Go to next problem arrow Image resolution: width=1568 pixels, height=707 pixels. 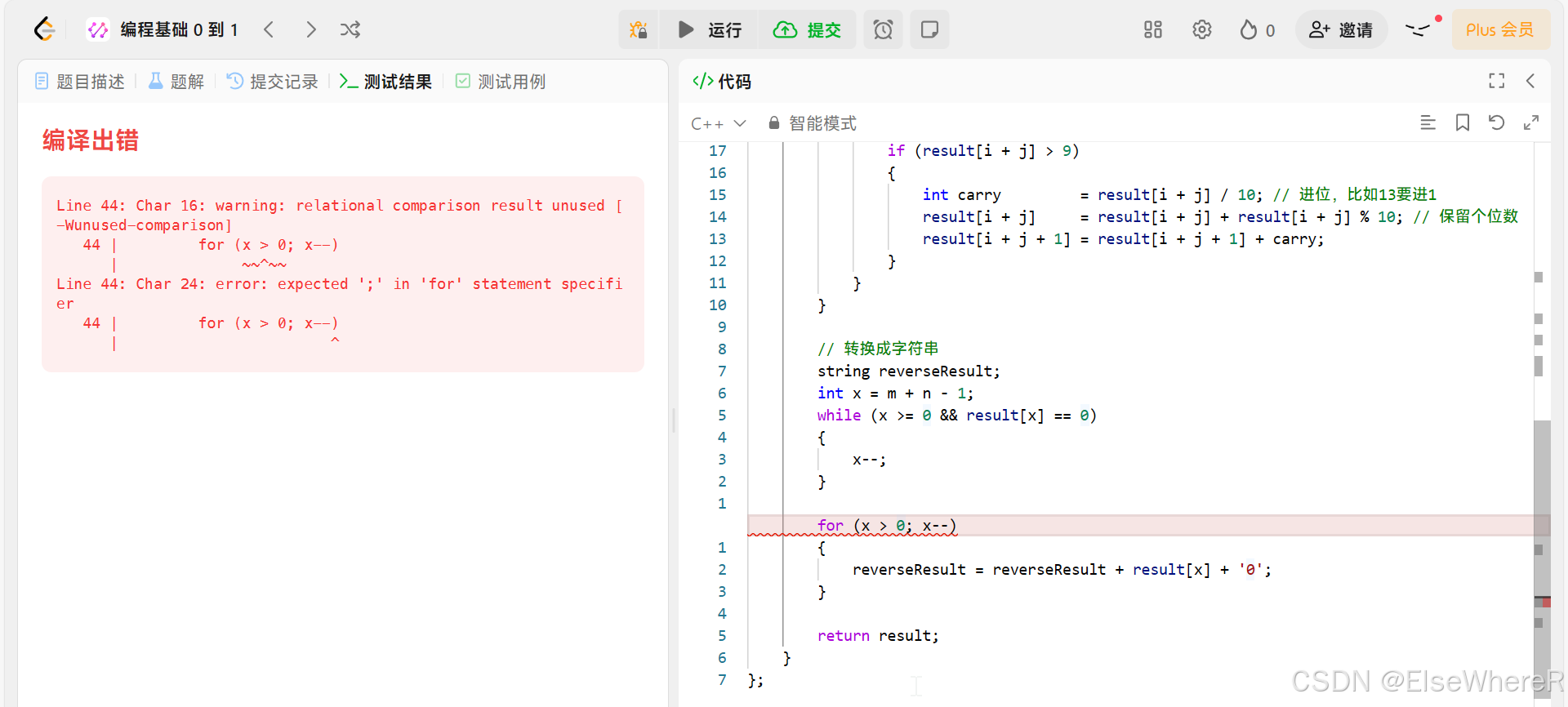coord(310,30)
